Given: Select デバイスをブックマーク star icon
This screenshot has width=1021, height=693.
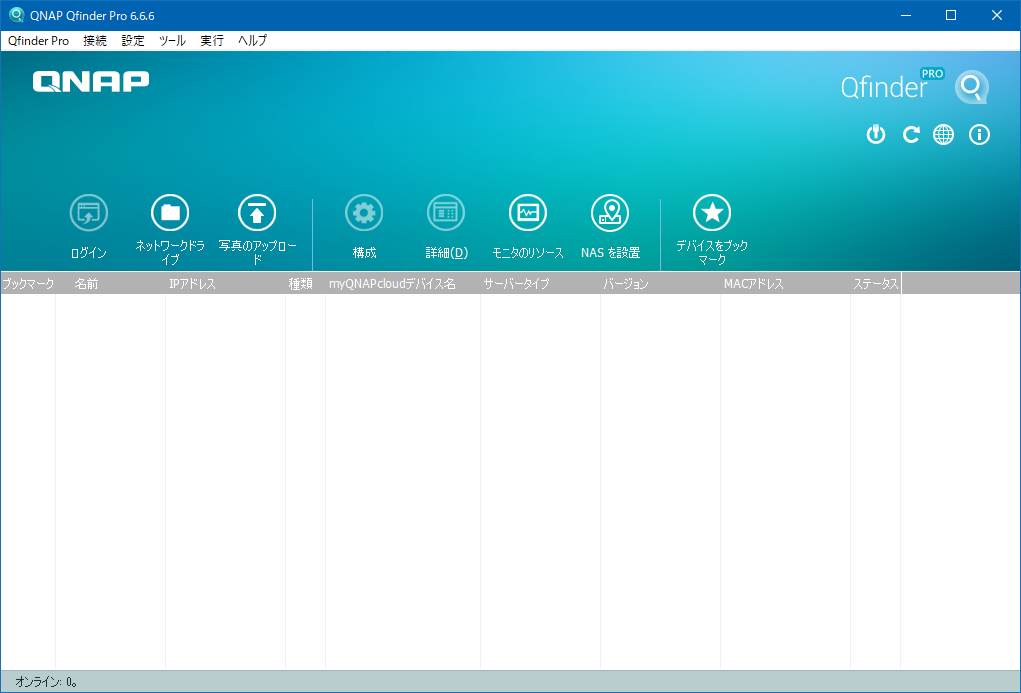Looking at the screenshot, I should (x=712, y=212).
